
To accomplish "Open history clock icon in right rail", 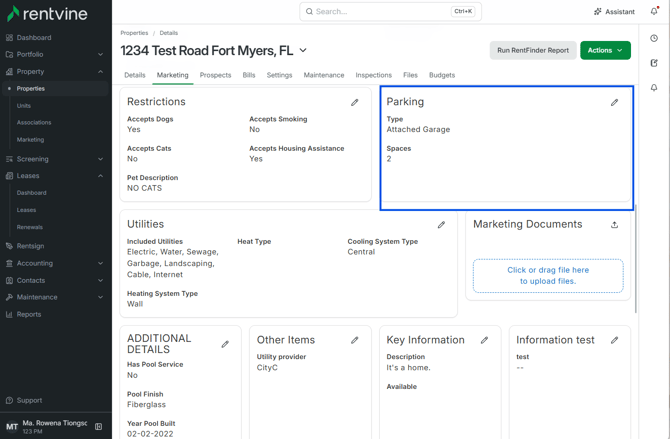I will (x=654, y=38).
